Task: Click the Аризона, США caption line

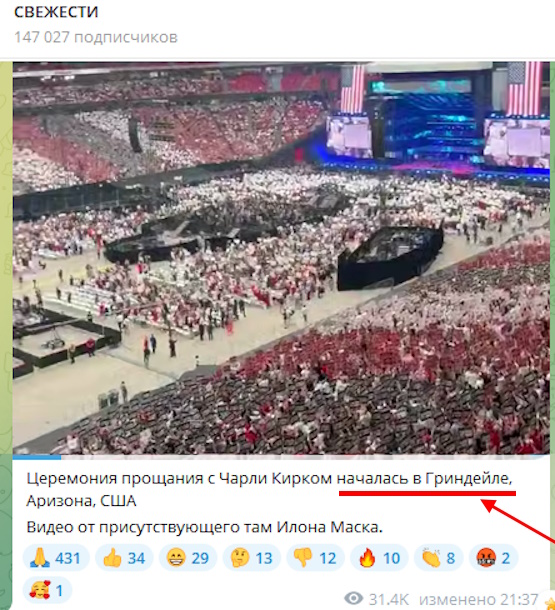Action: [81, 501]
